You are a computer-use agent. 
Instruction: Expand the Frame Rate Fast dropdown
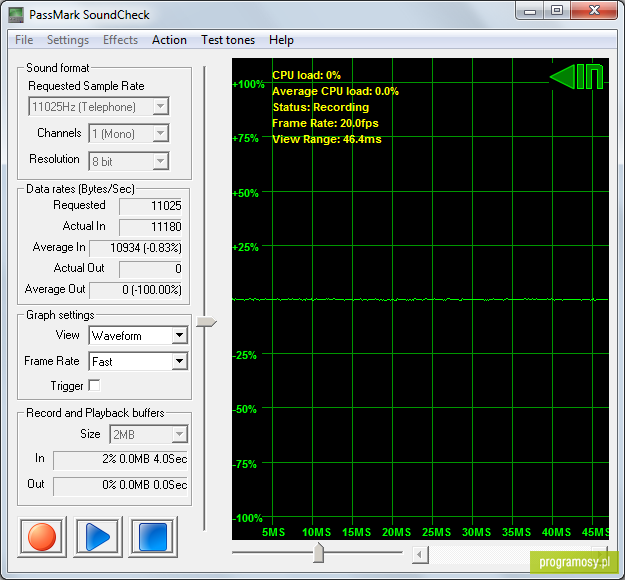[x=138, y=362]
